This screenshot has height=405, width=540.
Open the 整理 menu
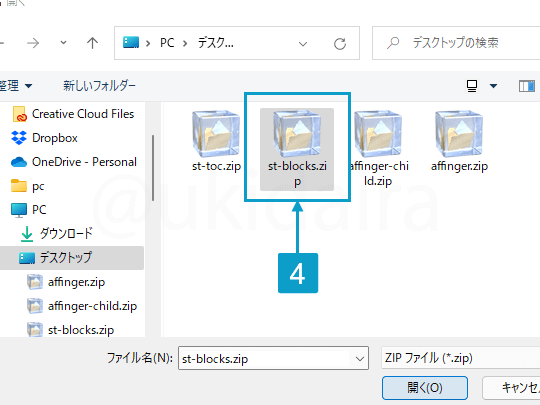click(x=15, y=85)
